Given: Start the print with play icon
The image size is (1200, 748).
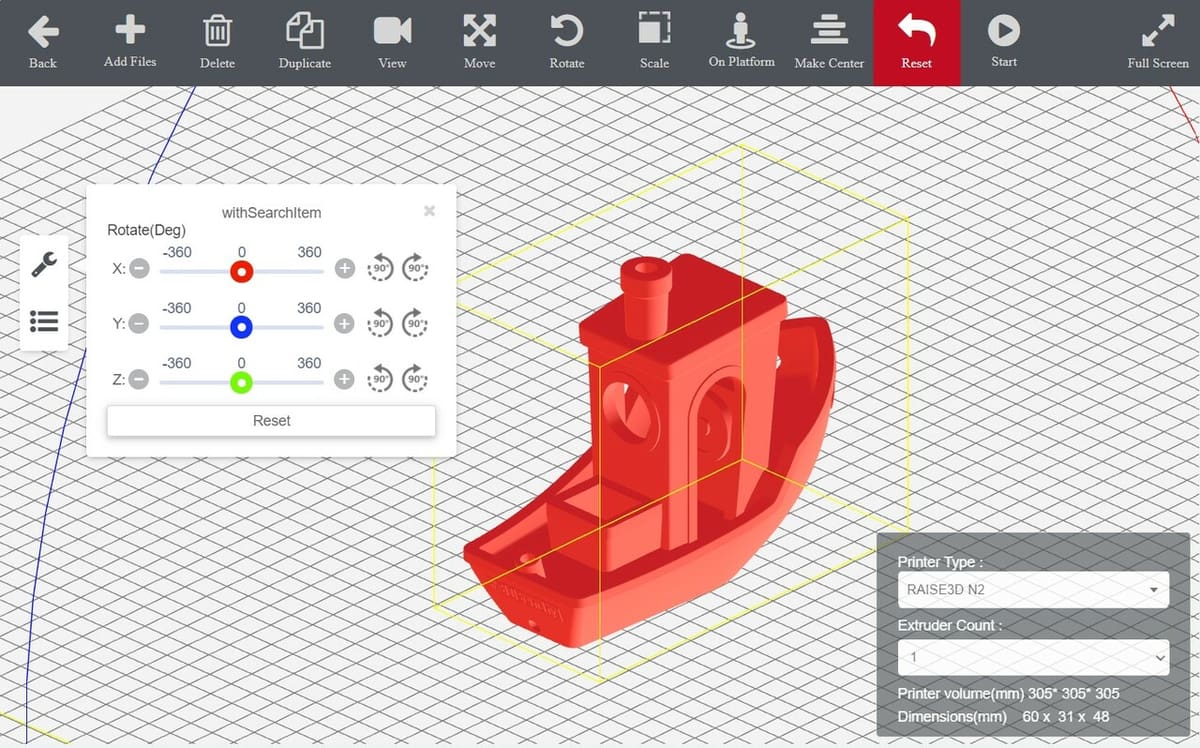Looking at the screenshot, I should 1003,31.
